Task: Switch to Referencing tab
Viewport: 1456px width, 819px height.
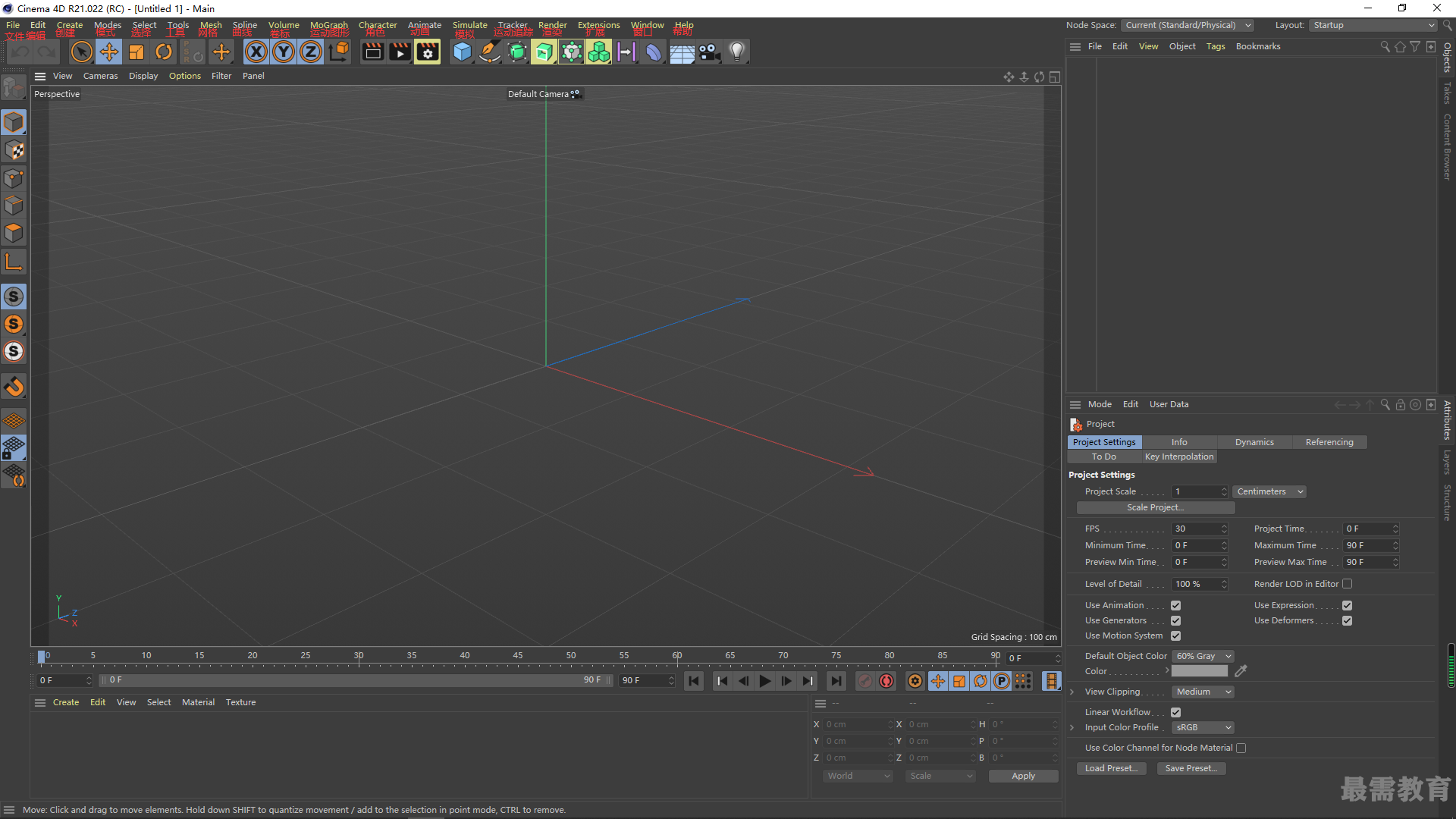Action: click(x=1329, y=442)
